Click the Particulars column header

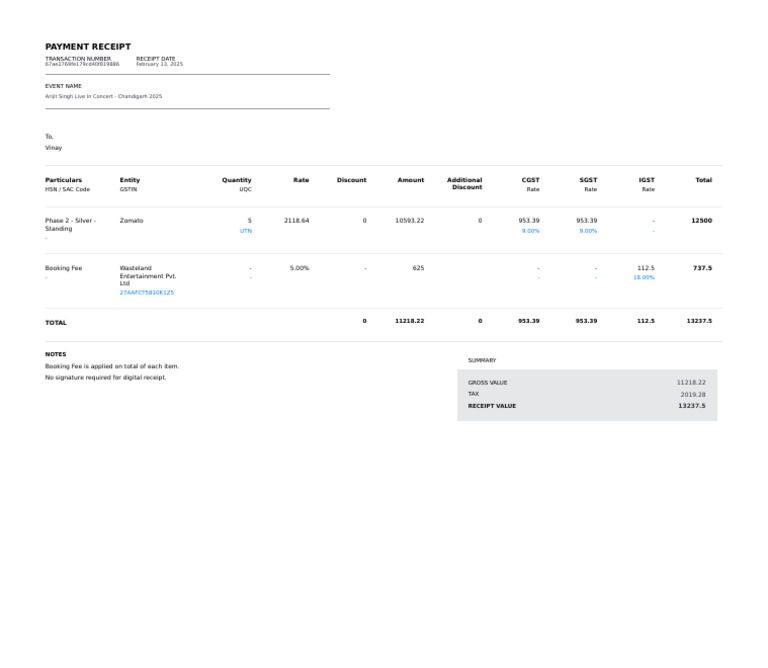pyautogui.click(x=63, y=180)
